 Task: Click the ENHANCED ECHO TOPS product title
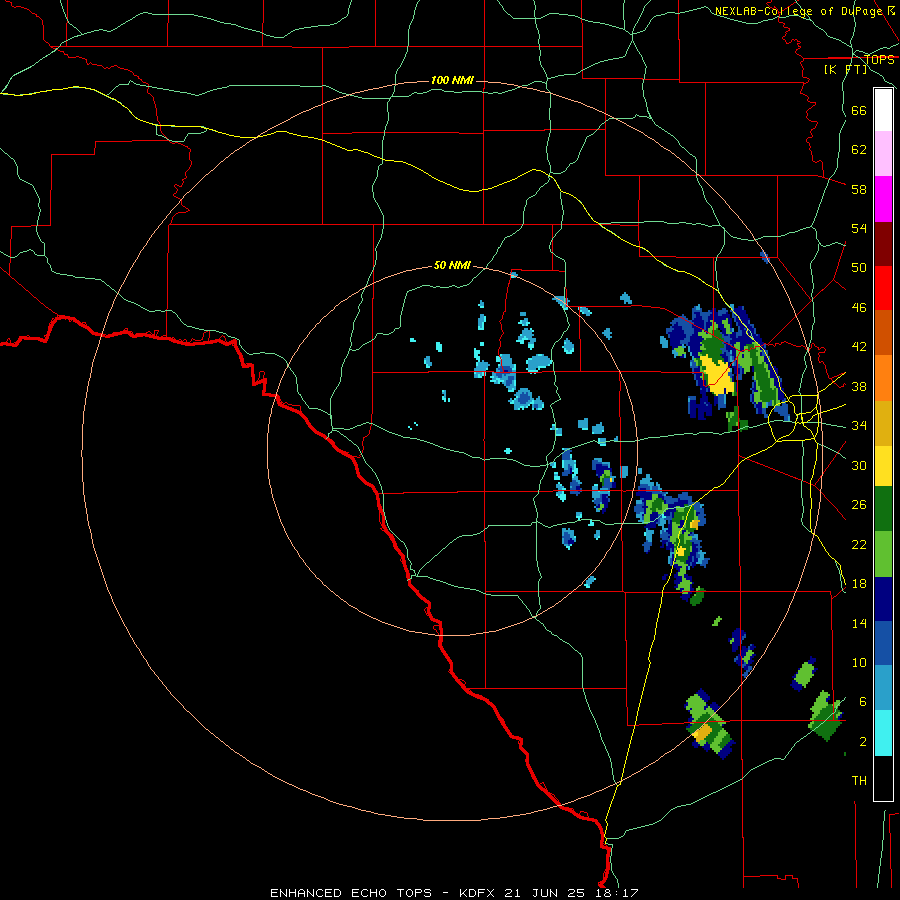point(351,893)
